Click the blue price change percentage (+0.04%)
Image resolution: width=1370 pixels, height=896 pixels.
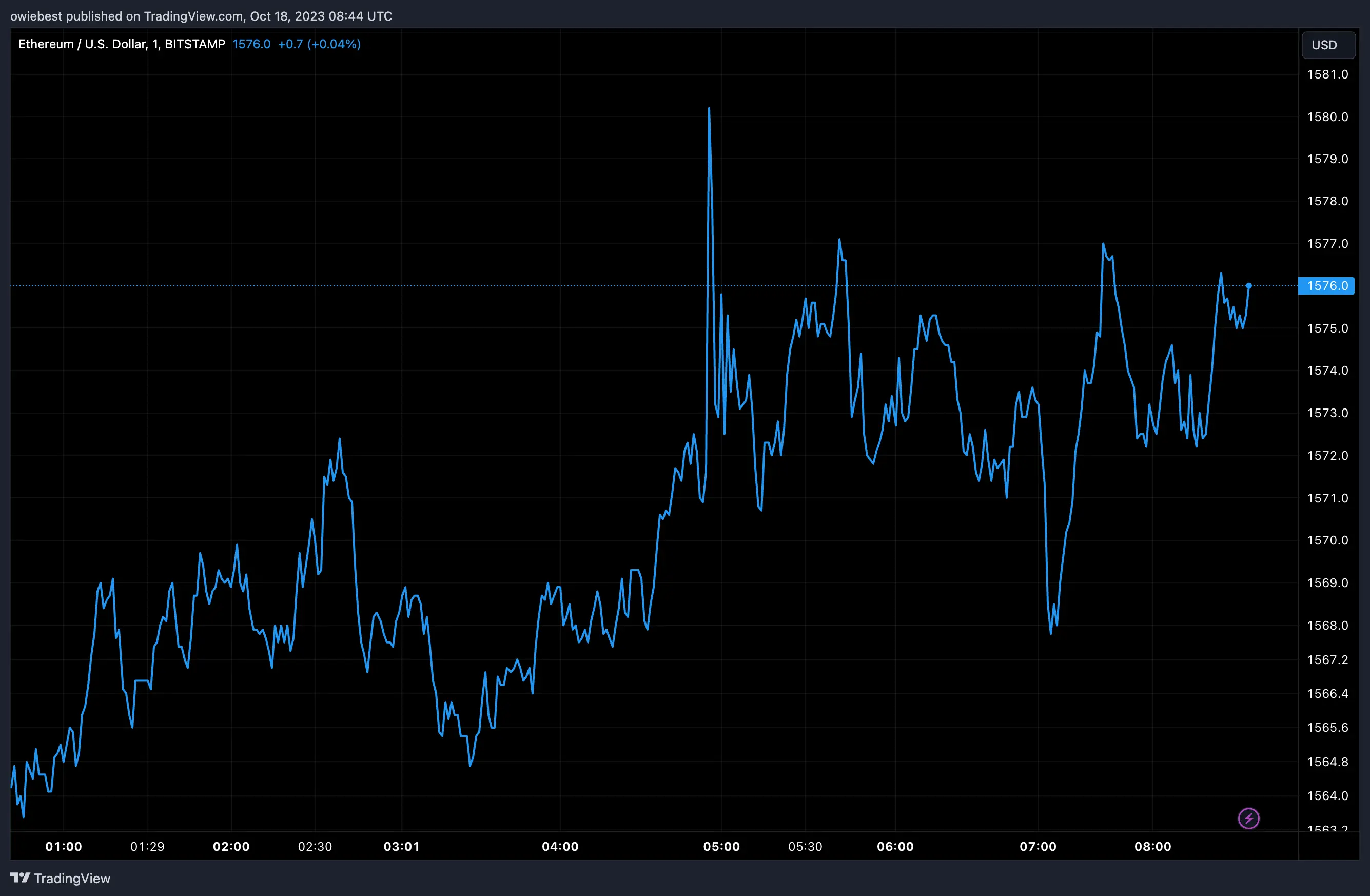click(335, 44)
